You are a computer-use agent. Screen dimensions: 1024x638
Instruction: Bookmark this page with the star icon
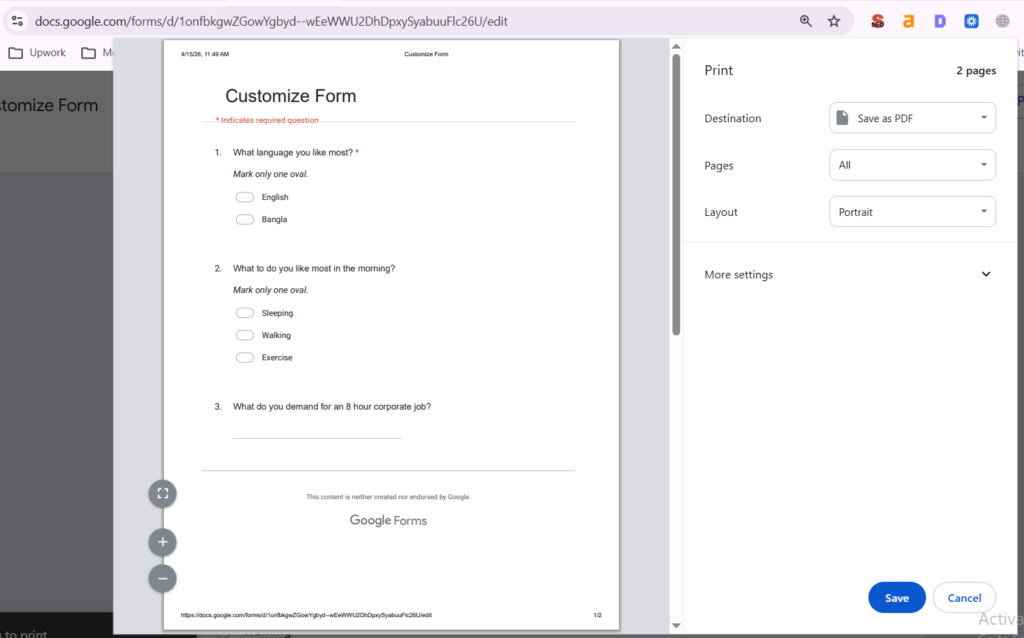pyautogui.click(x=834, y=21)
